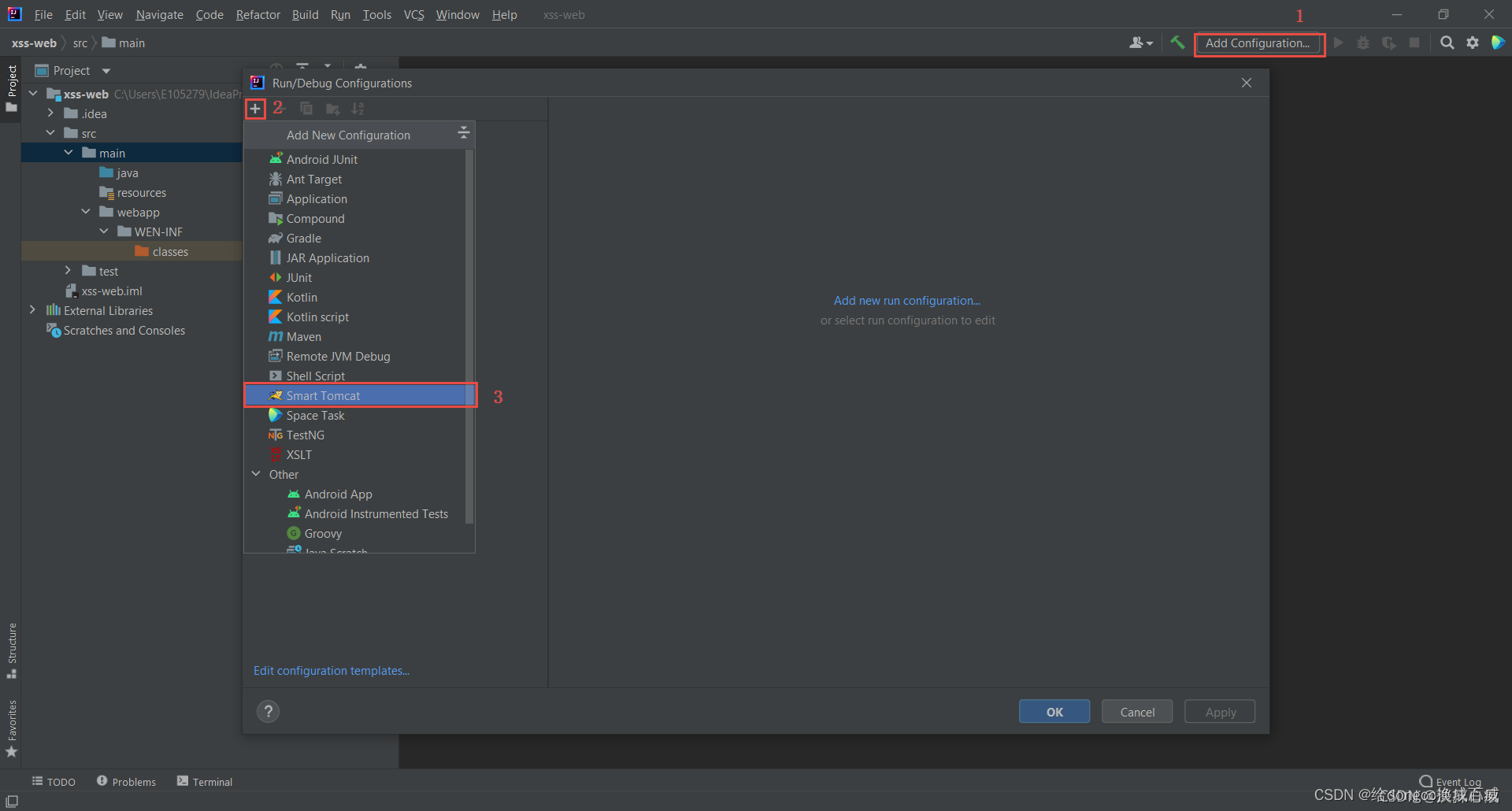Collapse the WEN-INF folder node

[x=104, y=231]
